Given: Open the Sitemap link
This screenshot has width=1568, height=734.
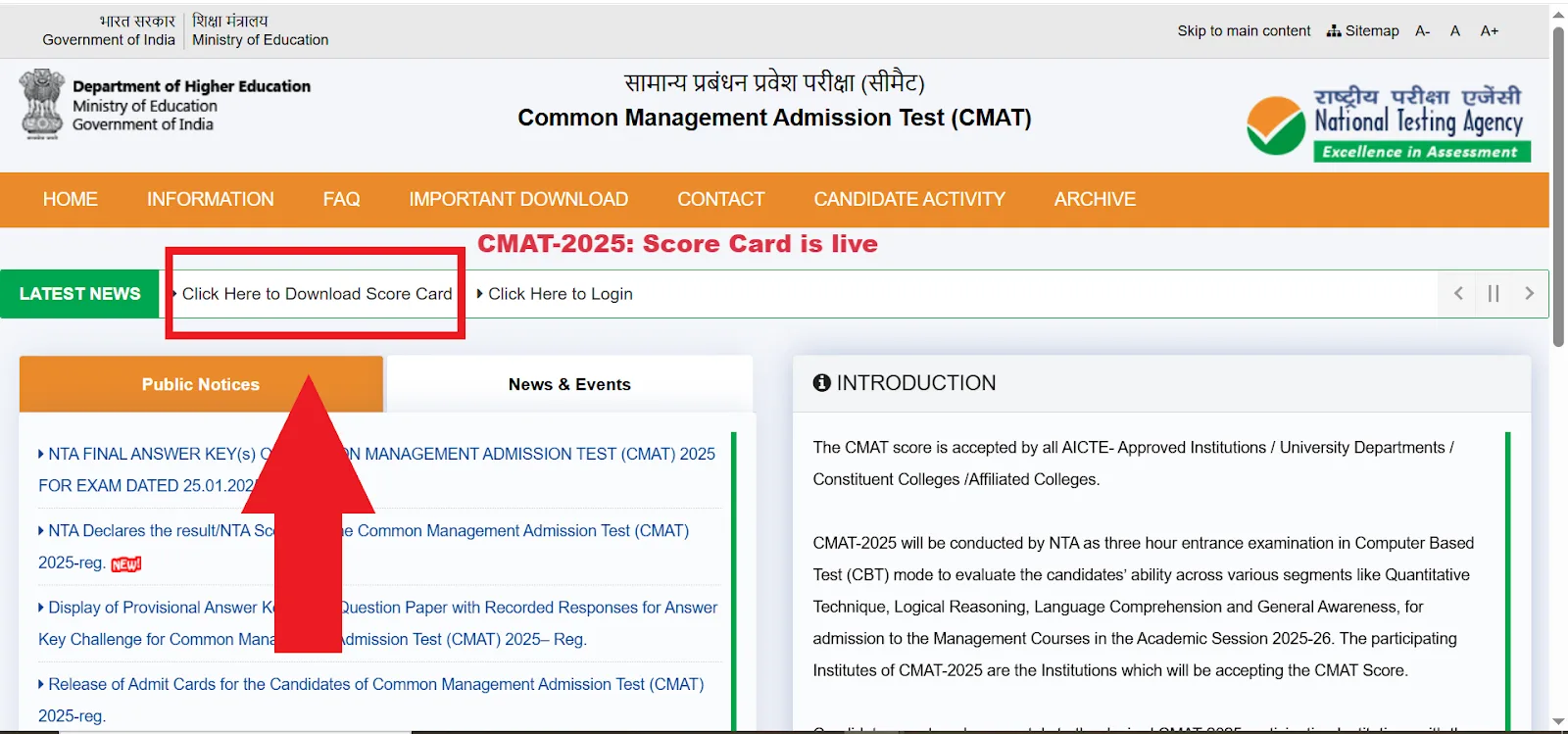Looking at the screenshot, I should 1363,31.
